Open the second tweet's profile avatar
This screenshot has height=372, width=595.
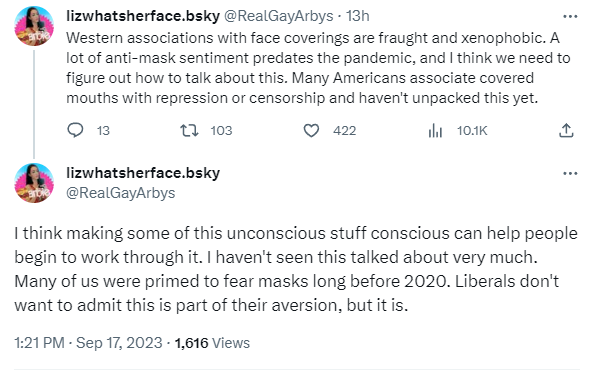click(x=34, y=183)
